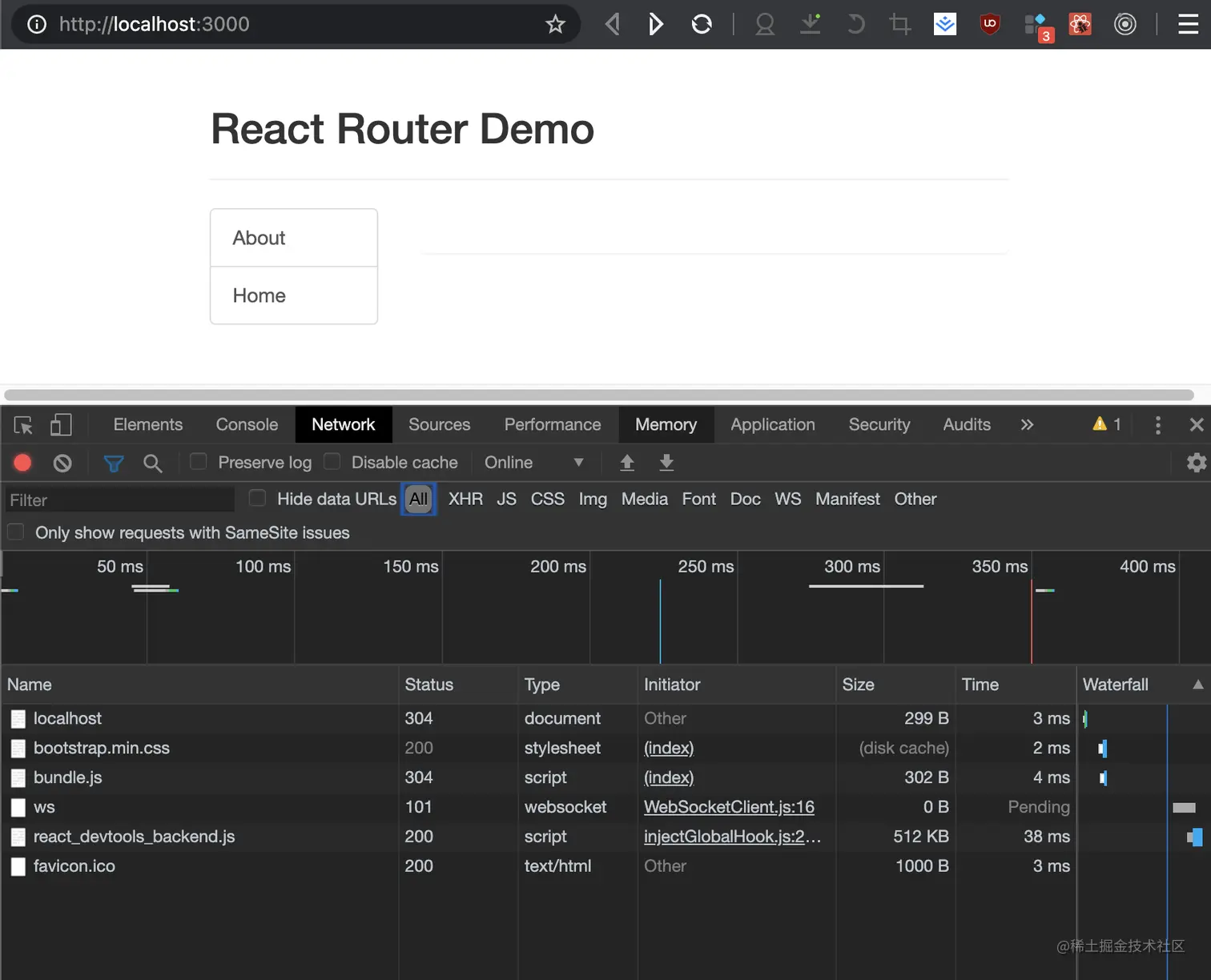Open the Online throttling dropdown
Image resolution: width=1211 pixels, height=980 pixels.
point(533,462)
